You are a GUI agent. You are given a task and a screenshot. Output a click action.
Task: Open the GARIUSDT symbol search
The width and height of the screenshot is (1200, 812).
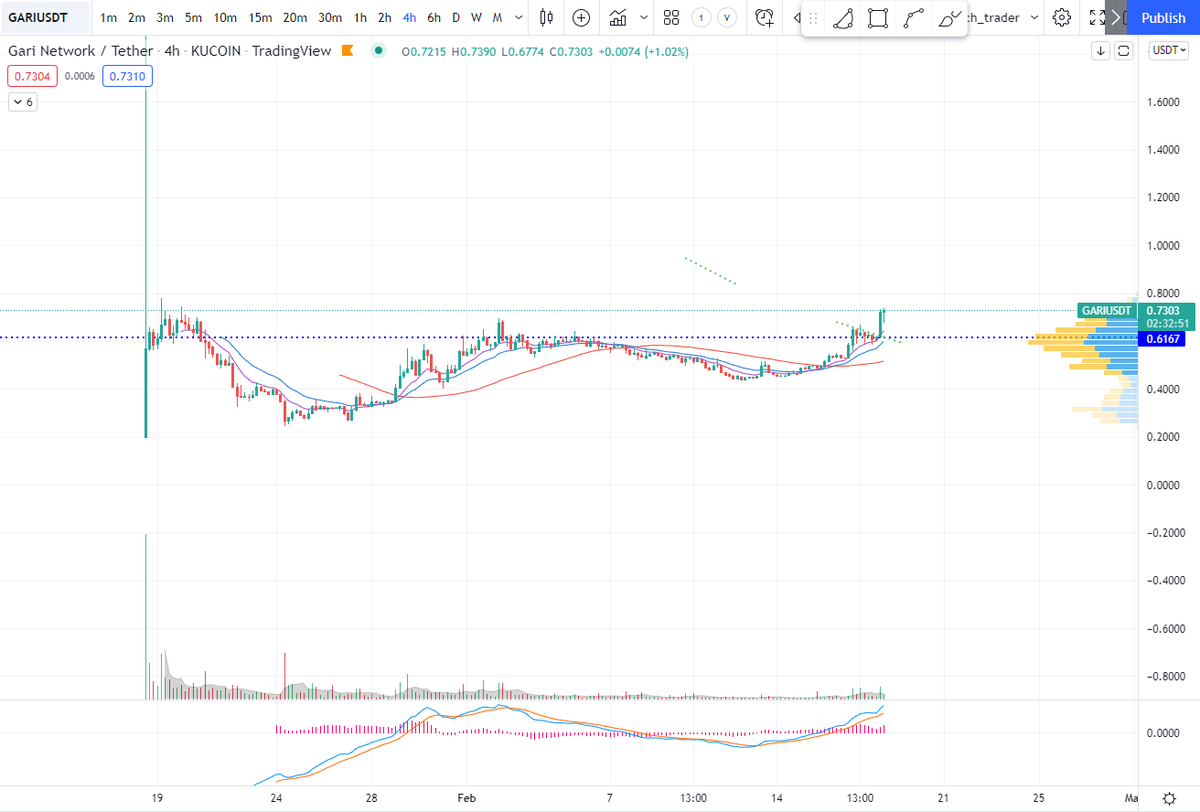(x=44, y=17)
